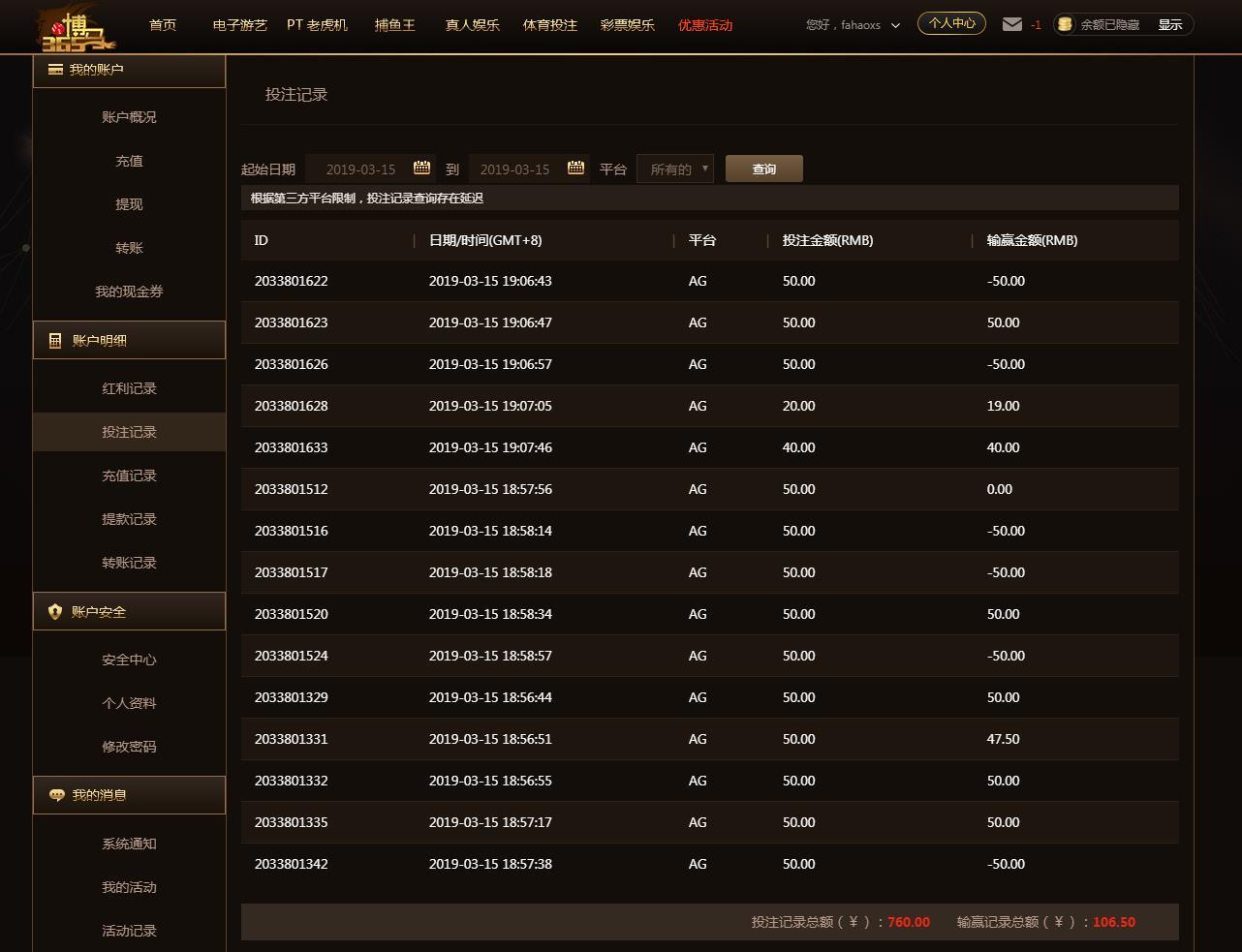
Task: Open the start date calendar icon
Action: pos(421,168)
